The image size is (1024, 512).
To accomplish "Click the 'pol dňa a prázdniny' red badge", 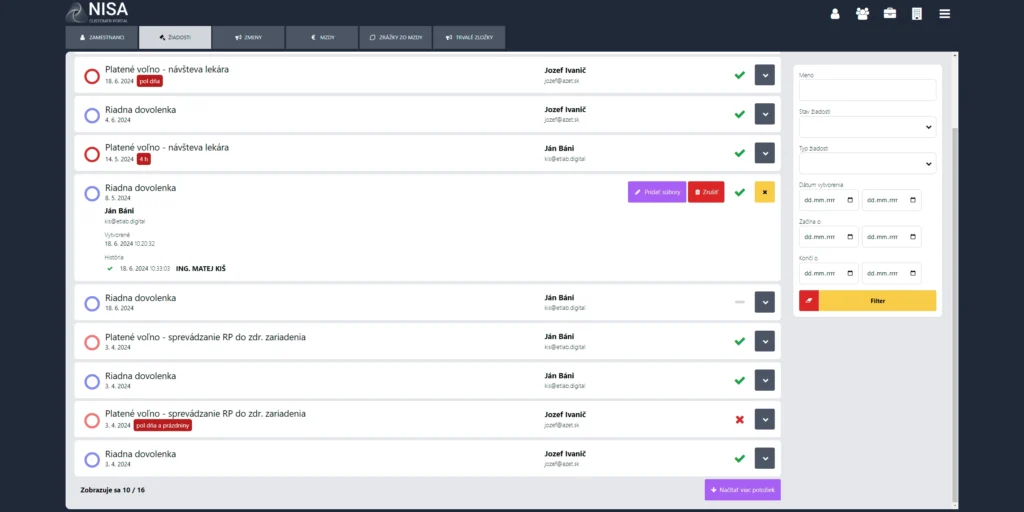I will tap(163, 426).
